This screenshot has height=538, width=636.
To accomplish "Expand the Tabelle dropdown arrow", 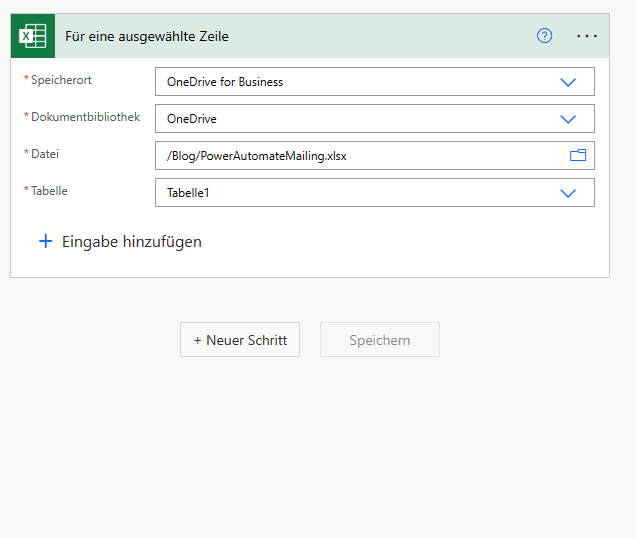I will coord(568,193).
